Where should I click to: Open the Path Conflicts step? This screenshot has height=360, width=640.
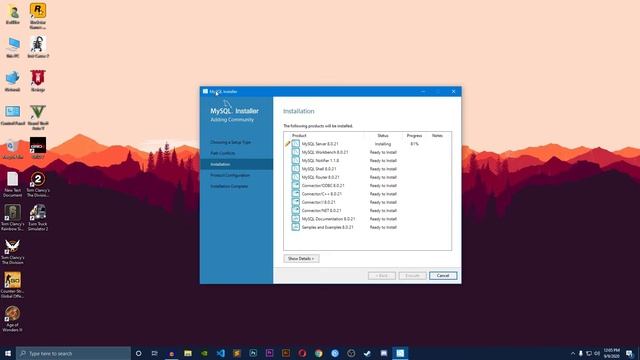tap(222, 153)
